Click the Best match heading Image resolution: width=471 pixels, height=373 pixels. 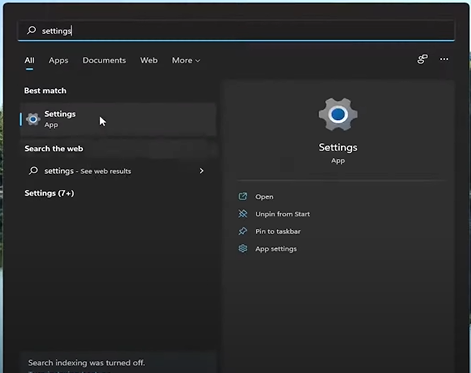tap(45, 91)
